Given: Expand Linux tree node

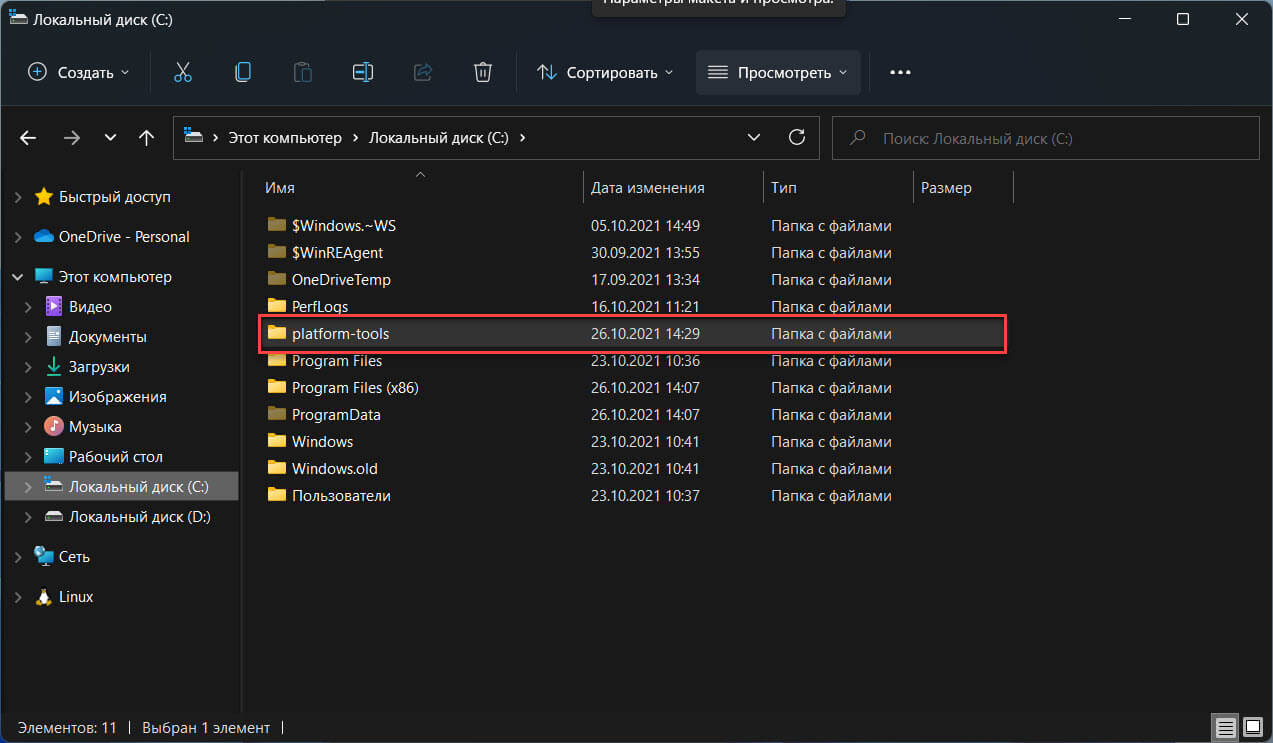Looking at the screenshot, I should click(x=18, y=597).
